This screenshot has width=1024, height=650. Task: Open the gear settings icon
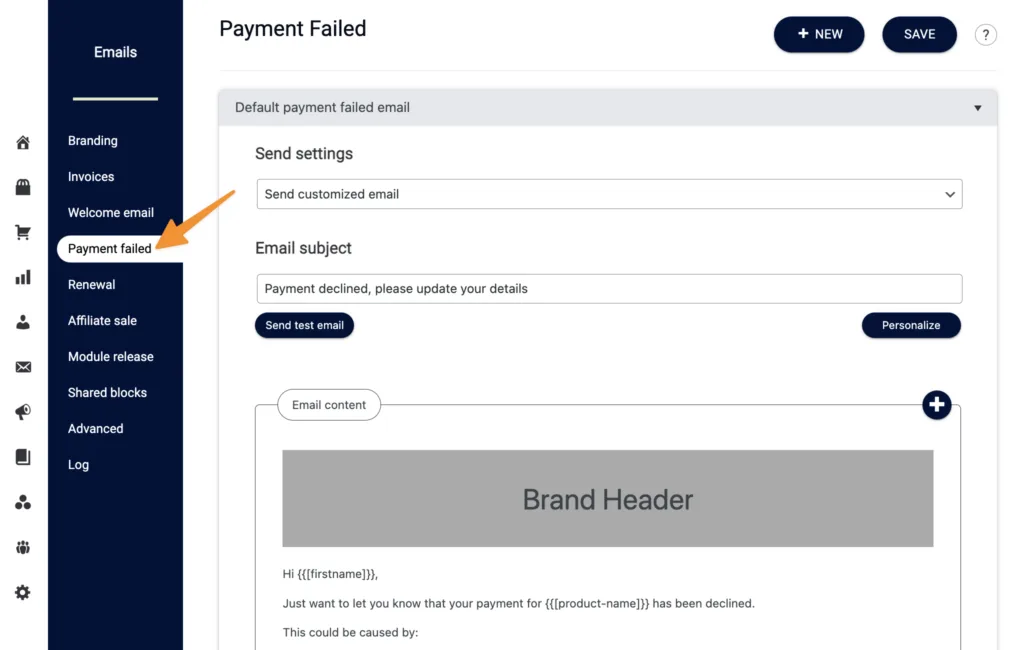23,592
